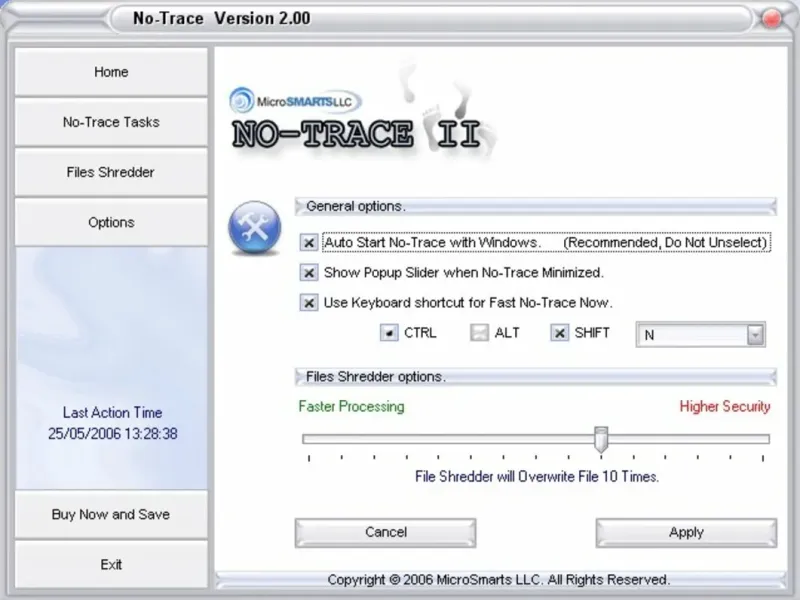This screenshot has height=600, width=800.
Task: Click the Exit button
Action: tap(111, 564)
